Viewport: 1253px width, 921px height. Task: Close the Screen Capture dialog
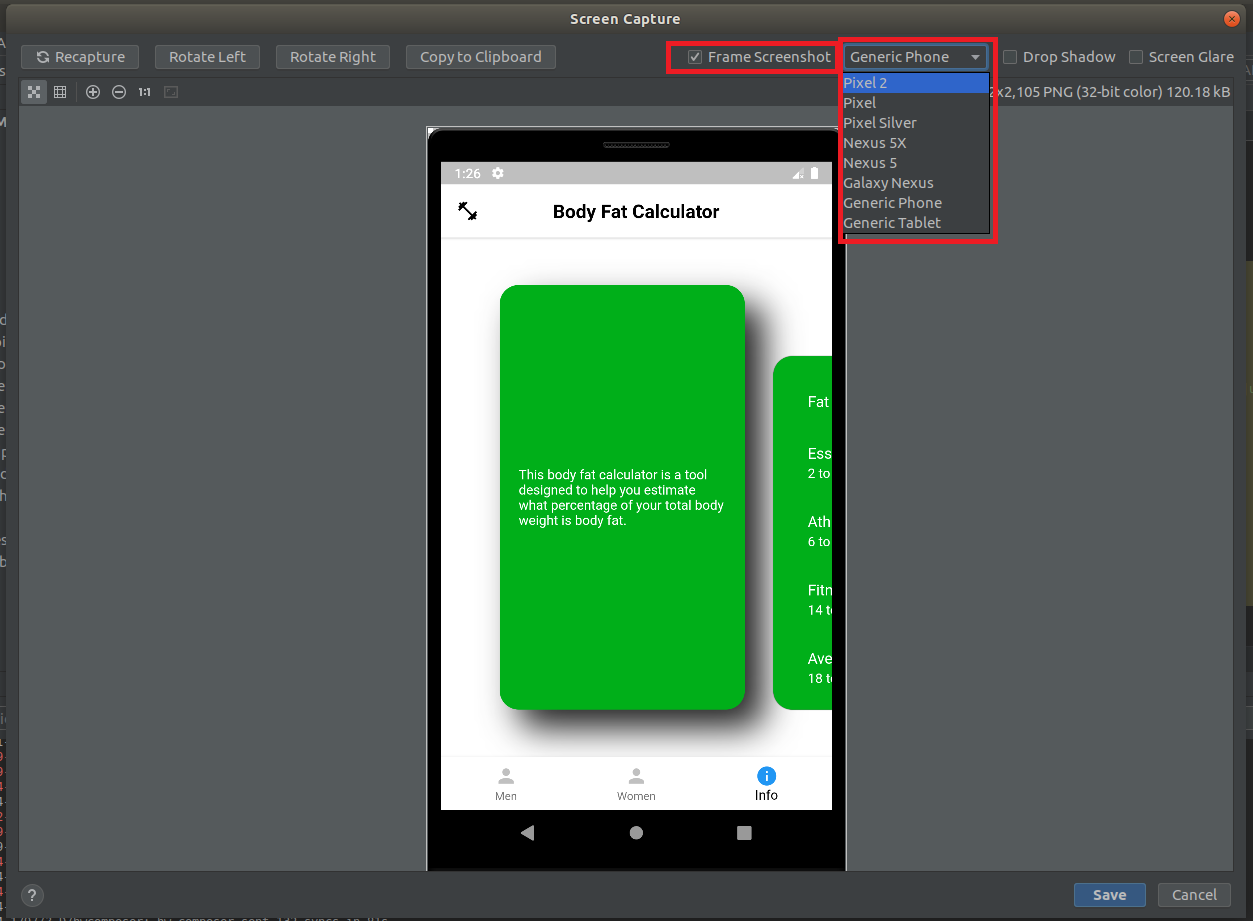coord(1231,19)
